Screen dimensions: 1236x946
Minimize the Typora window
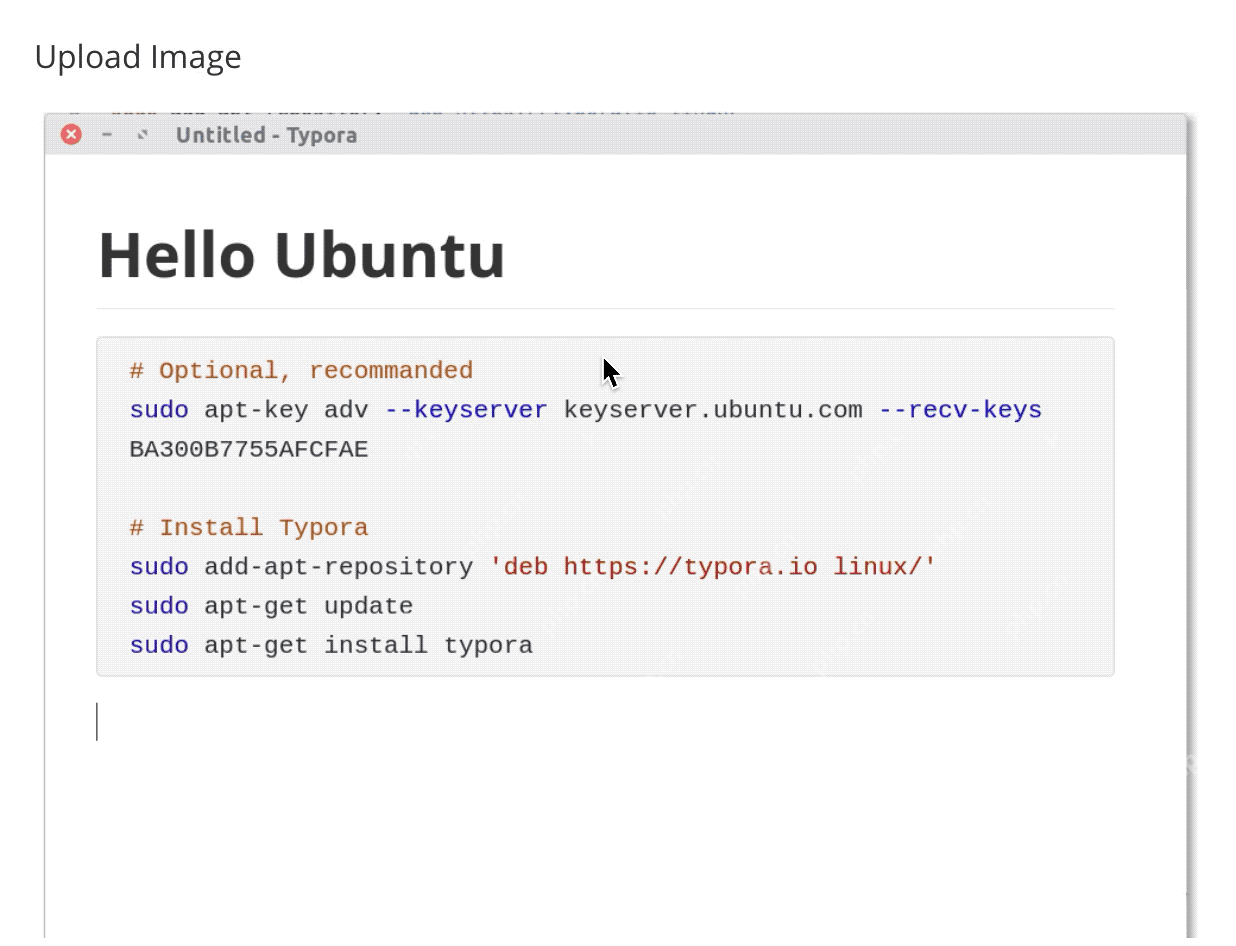tap(107, 134)
